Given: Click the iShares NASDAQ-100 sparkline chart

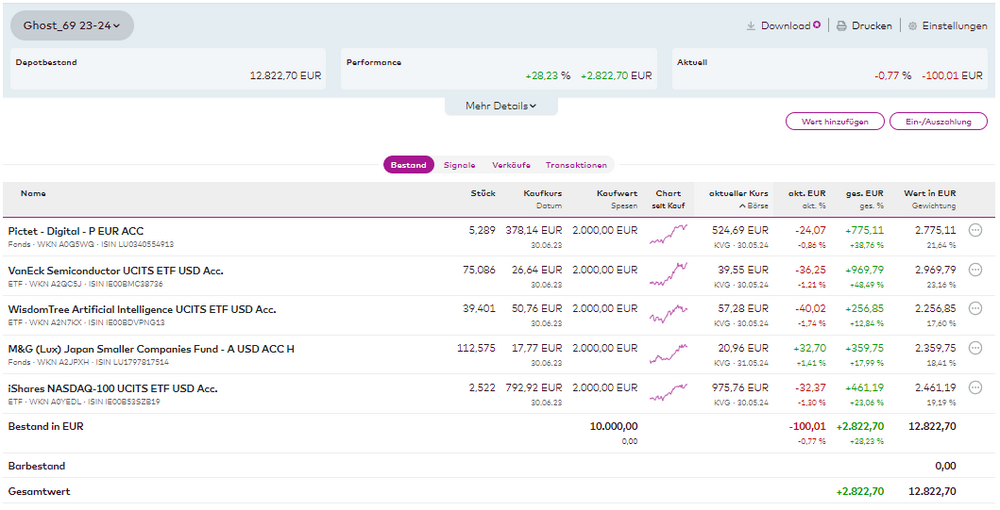Looking at the screenshot, I should (668, 393).
